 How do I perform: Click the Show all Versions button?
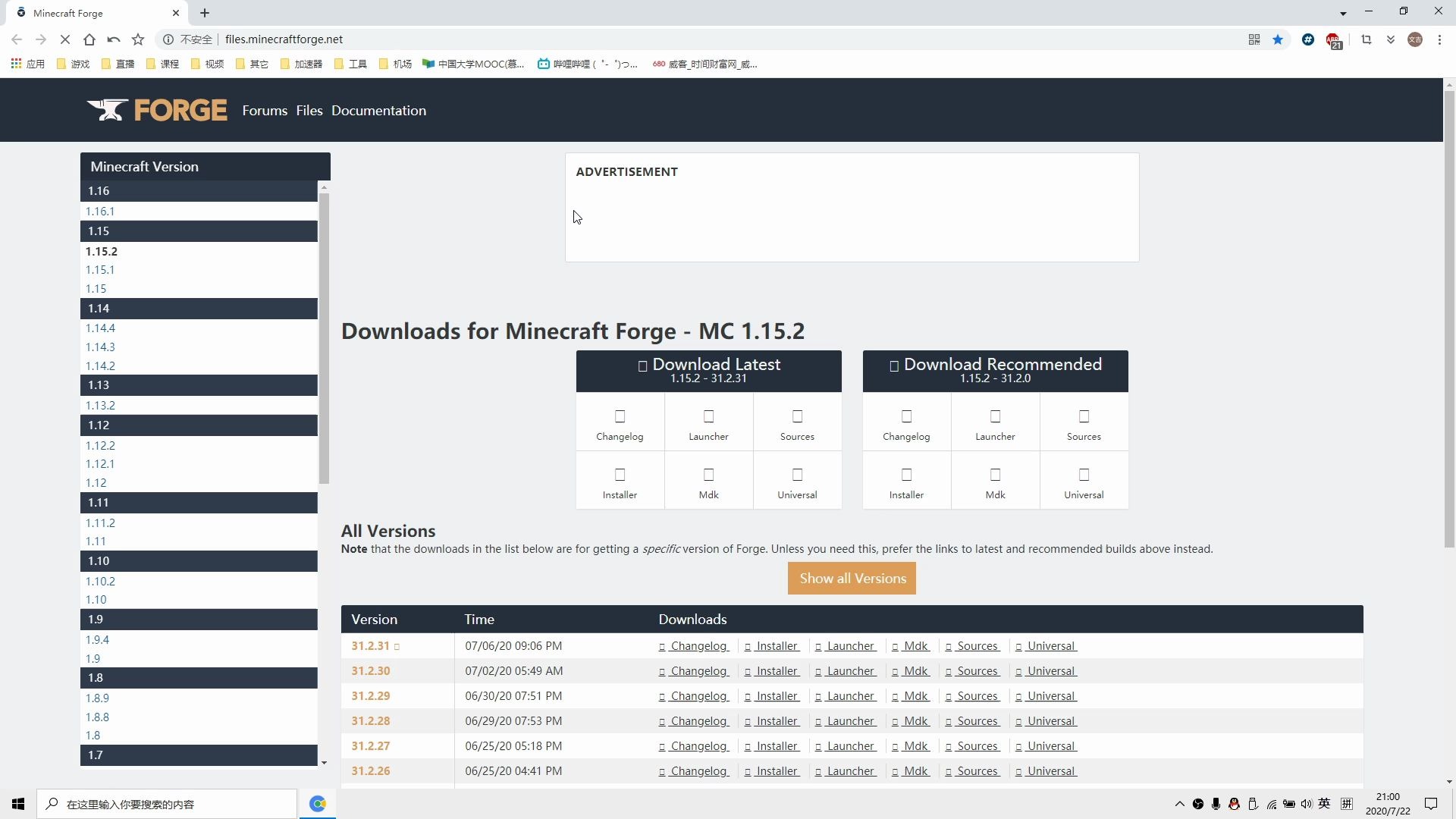pyautogui.click(x=852, y=578)
